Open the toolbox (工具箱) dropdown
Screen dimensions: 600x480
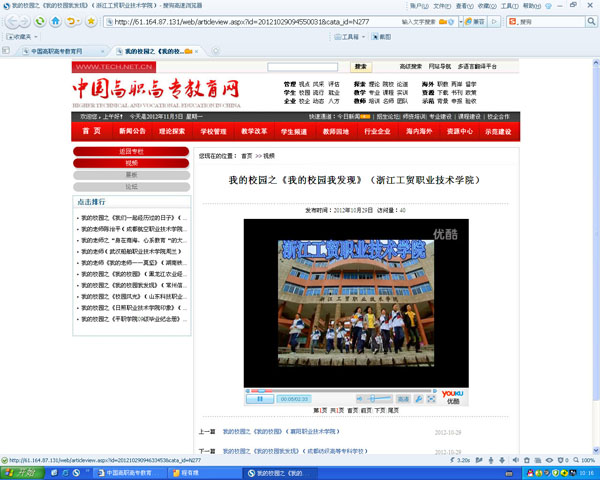click(x=349, y=37)
